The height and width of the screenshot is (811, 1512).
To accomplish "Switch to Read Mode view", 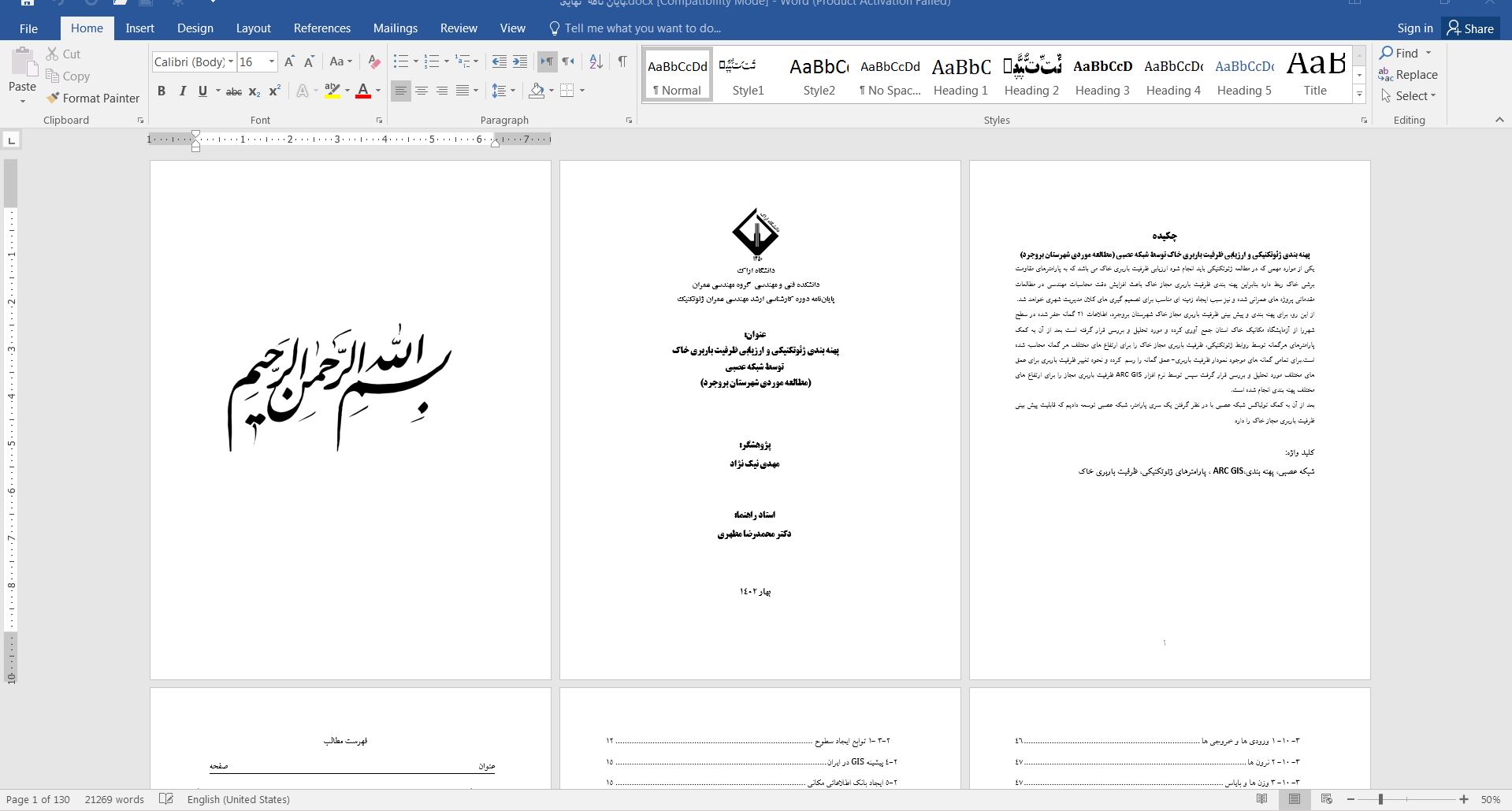I will 1262,799.
